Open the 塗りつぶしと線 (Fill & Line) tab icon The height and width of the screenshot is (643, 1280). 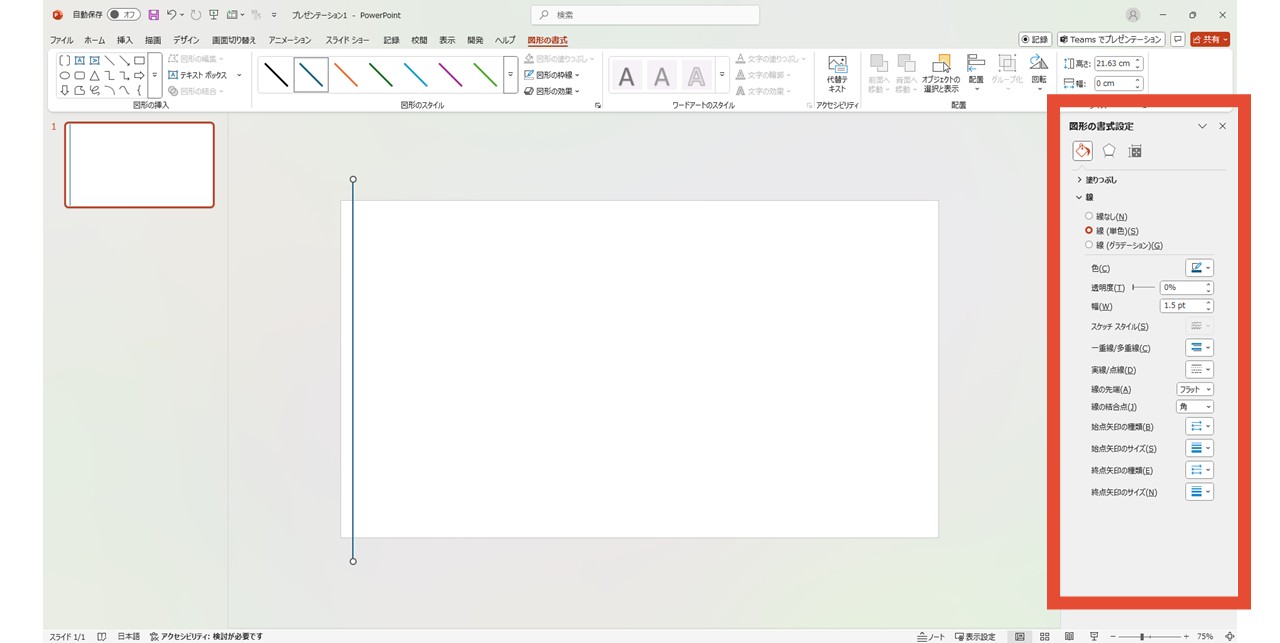pyautogui.click(x=1082, y=151)
